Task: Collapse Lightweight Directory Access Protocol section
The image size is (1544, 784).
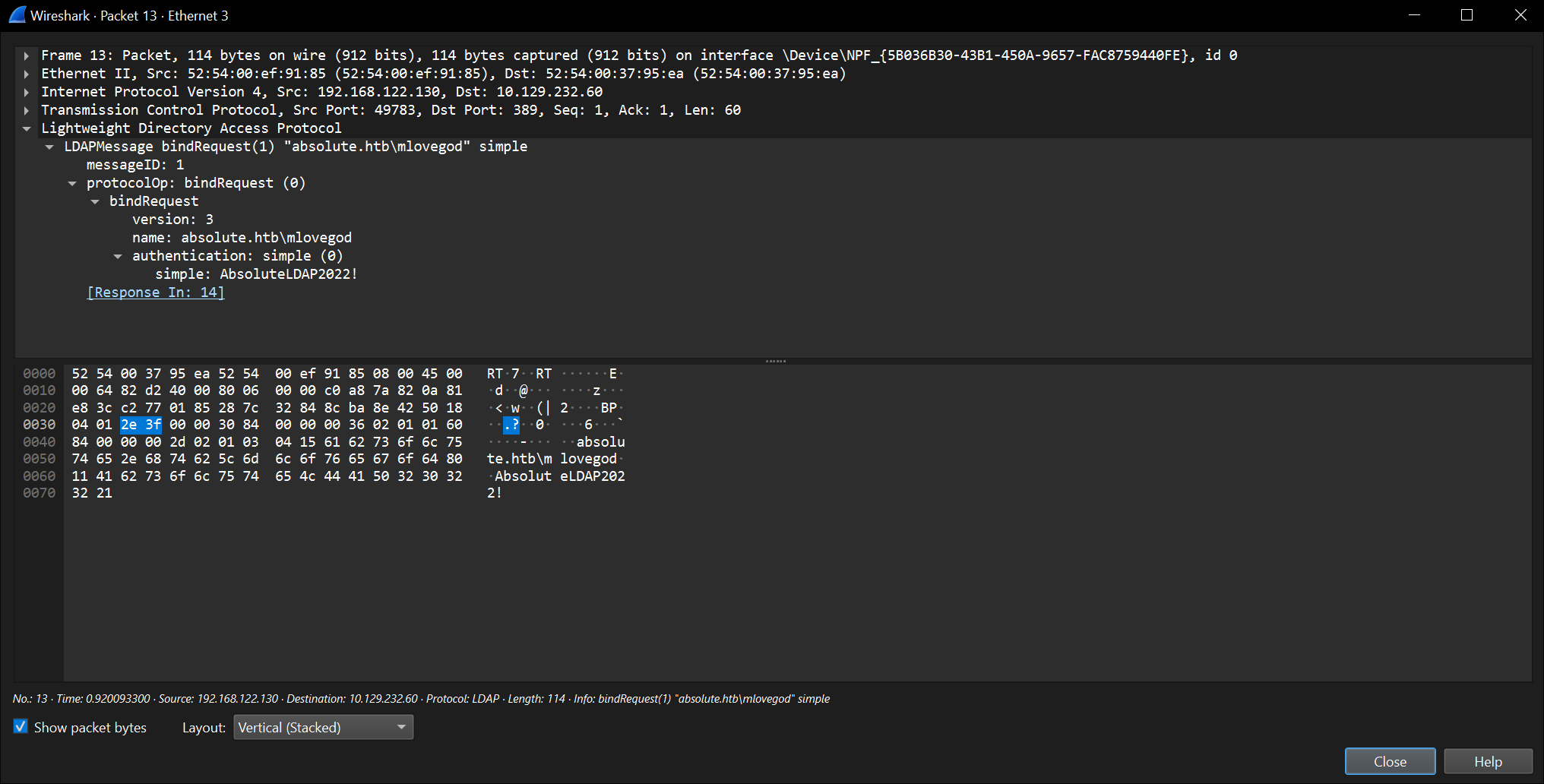Action: [27, 128]
